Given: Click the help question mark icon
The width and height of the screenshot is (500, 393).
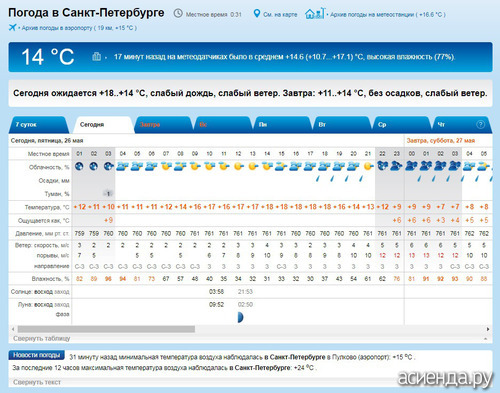Looking at the screenshot, I should [x=480, y=124].
